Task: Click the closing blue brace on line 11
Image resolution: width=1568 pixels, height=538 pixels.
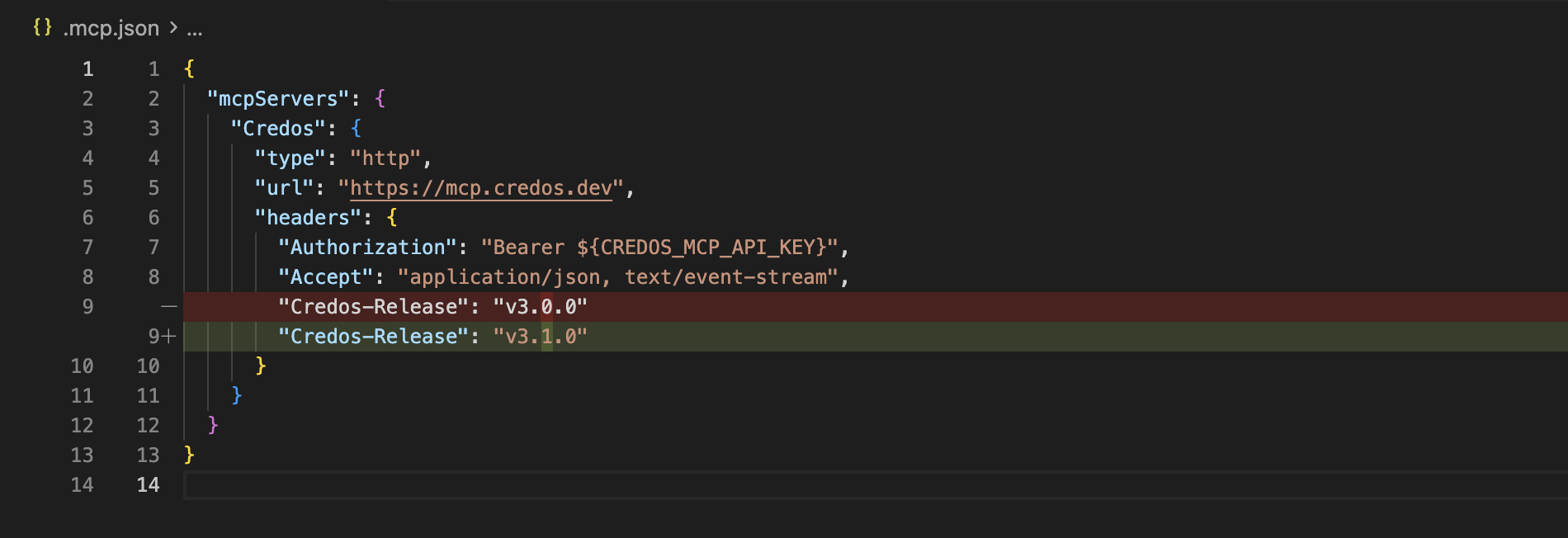Action: (237, 396)
